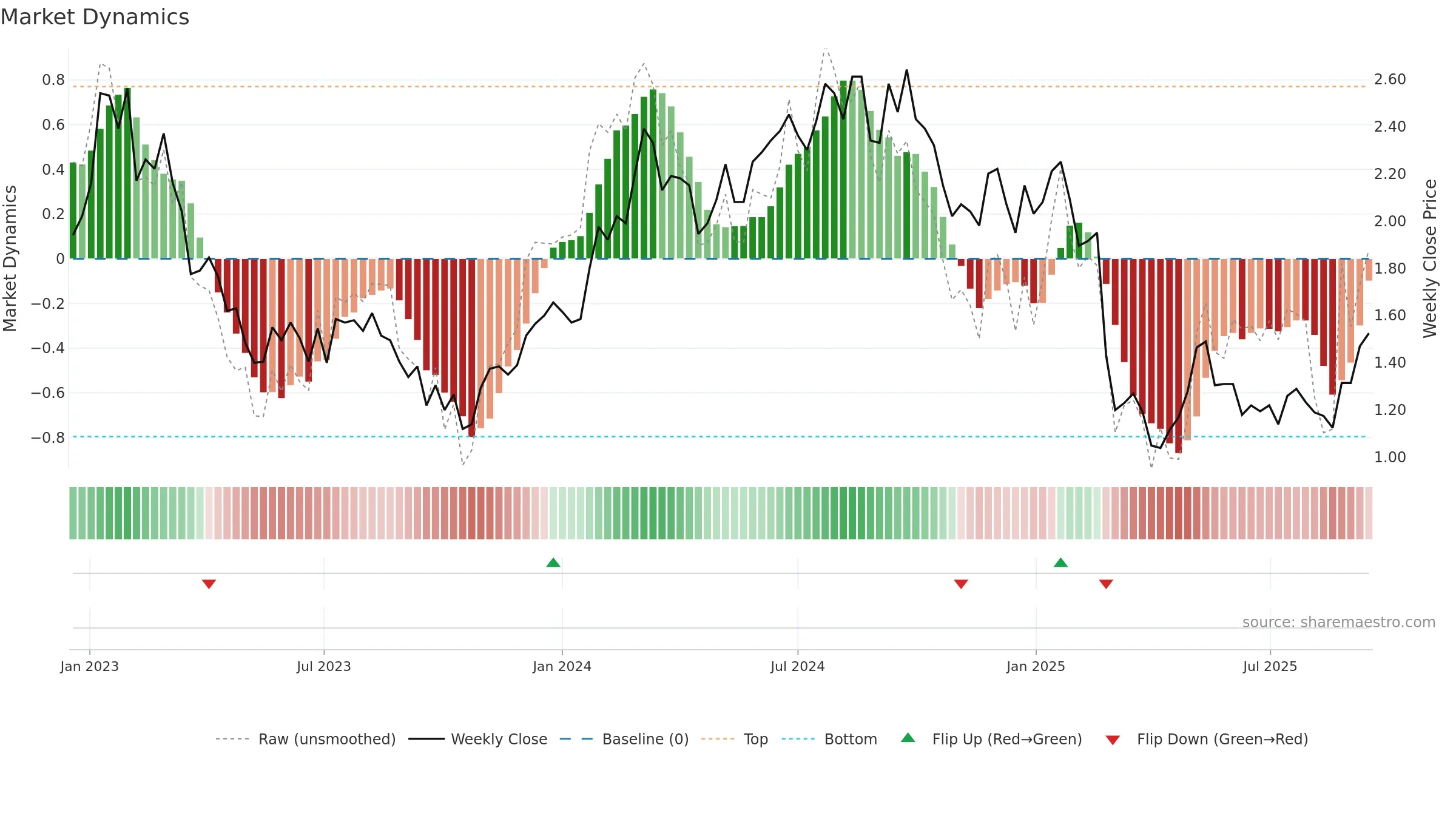Click the red flip-down marker in late 2024
This screenshot has width=1456, height=819.
point(961,584)
